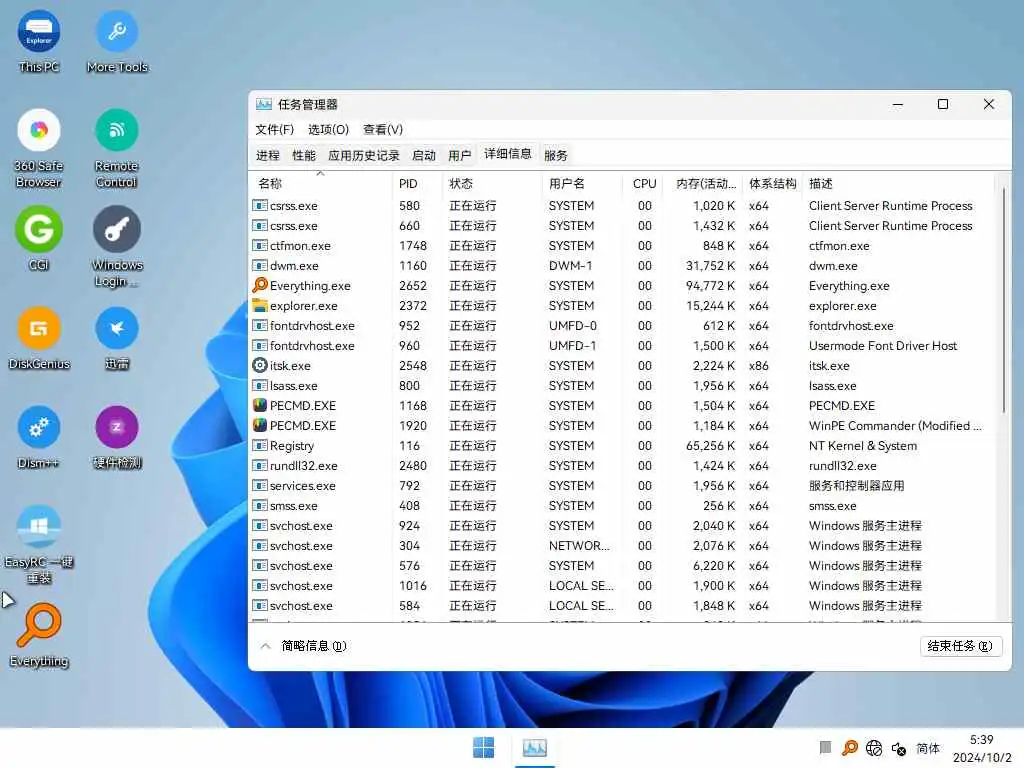Screen dimensions: 1024x768
Task: Select the ctfmon.exe process row
Action: 623,246
